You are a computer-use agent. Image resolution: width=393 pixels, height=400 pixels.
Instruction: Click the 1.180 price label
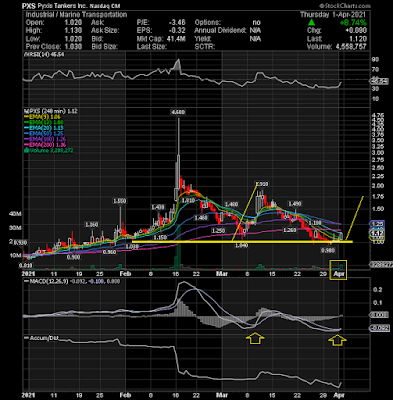click(x=315, y=223)
